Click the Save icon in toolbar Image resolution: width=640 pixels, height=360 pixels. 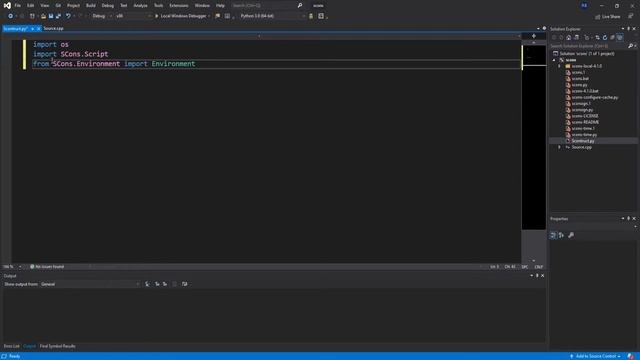click(x=51, y=16)
